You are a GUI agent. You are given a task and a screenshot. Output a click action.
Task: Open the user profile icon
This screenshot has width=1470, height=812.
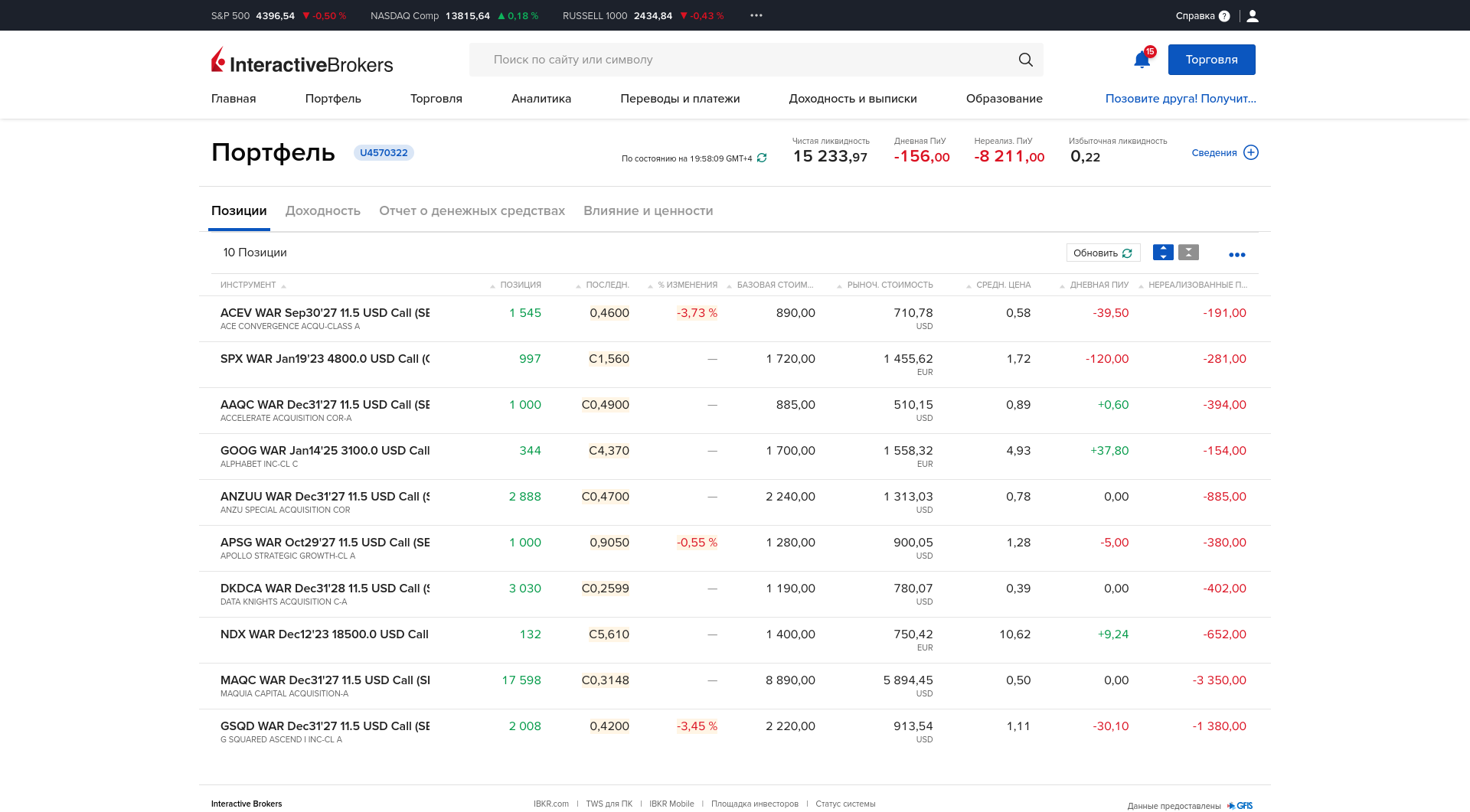pos(1253,16)
